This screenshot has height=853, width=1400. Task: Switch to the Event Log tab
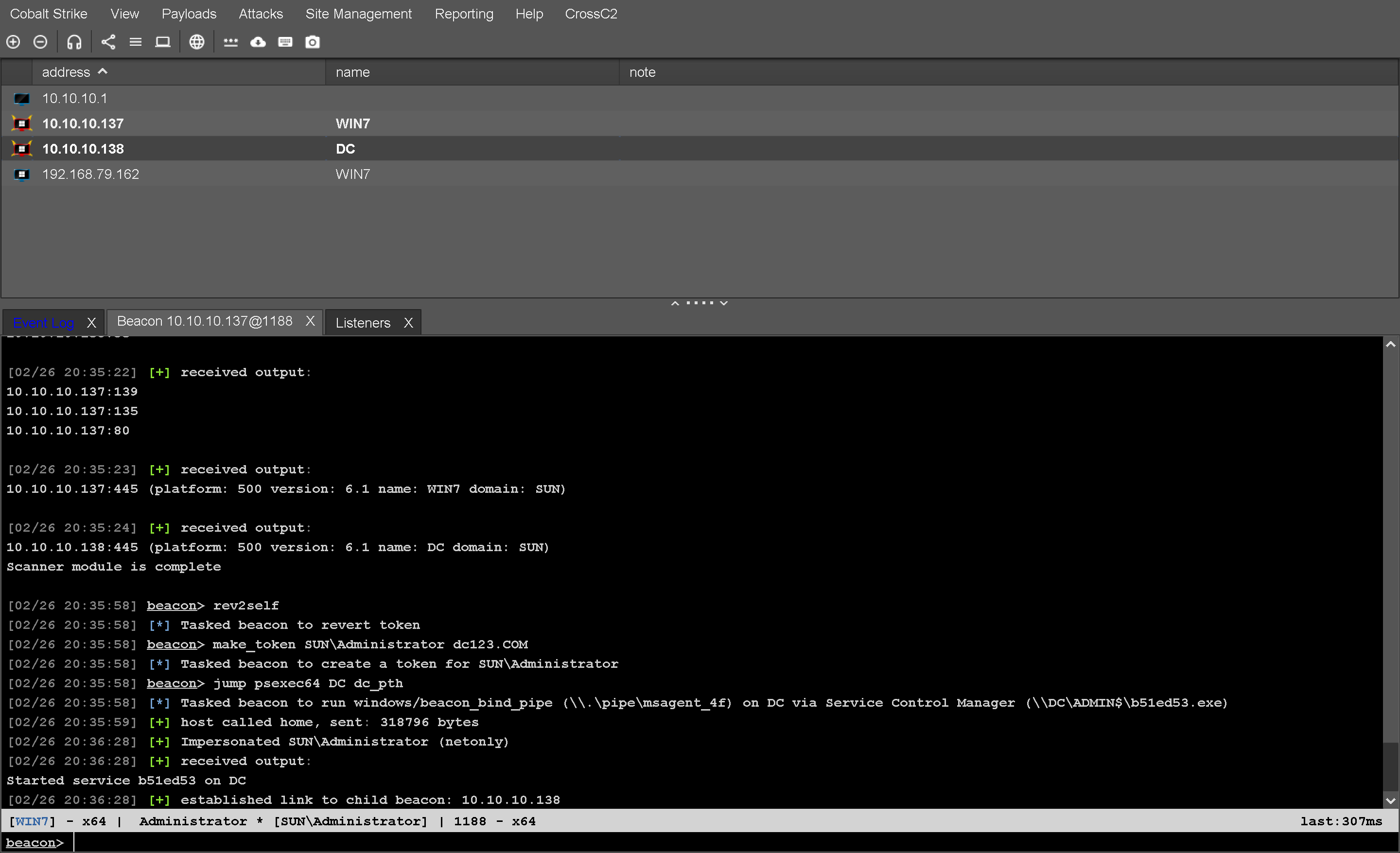click(x=44, y=323)
